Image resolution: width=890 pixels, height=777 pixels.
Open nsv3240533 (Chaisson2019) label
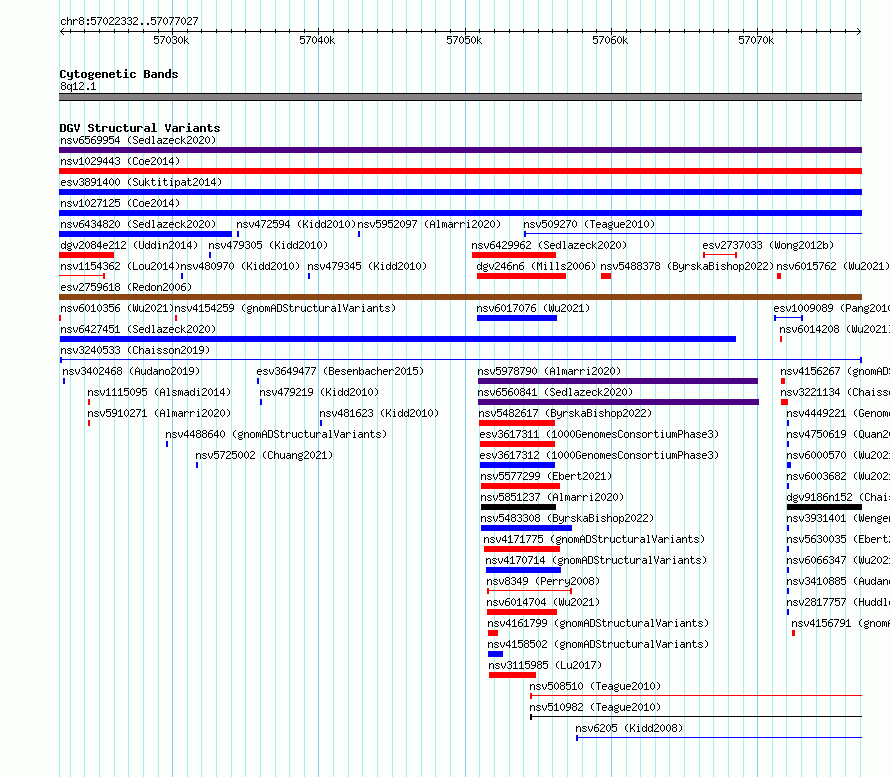pyautogui.click(x=135, y=350)
